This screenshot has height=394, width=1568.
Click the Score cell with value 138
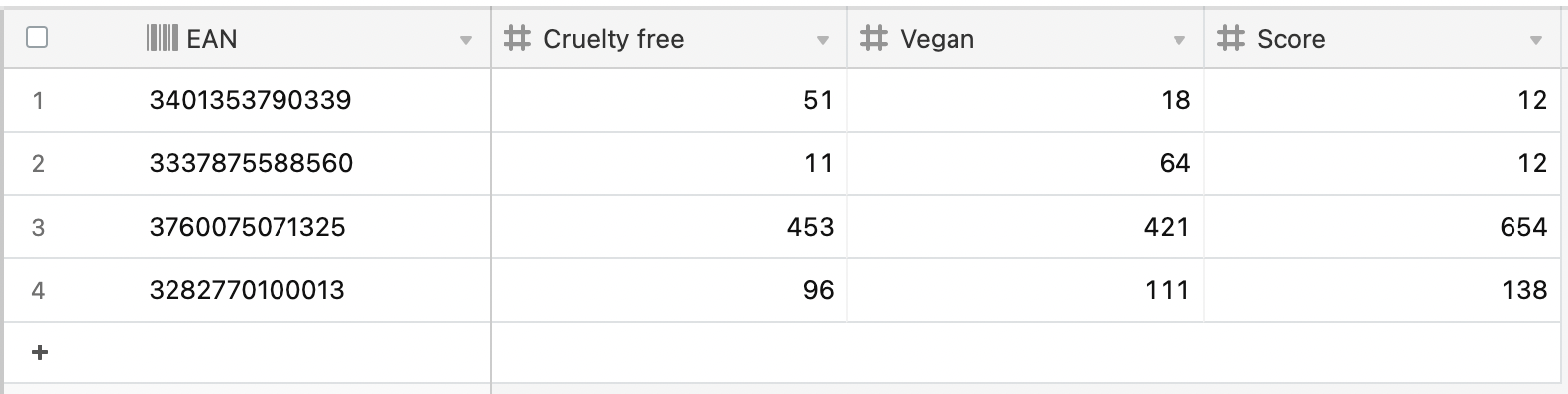pyautogui.click(x=1383, y=290)
